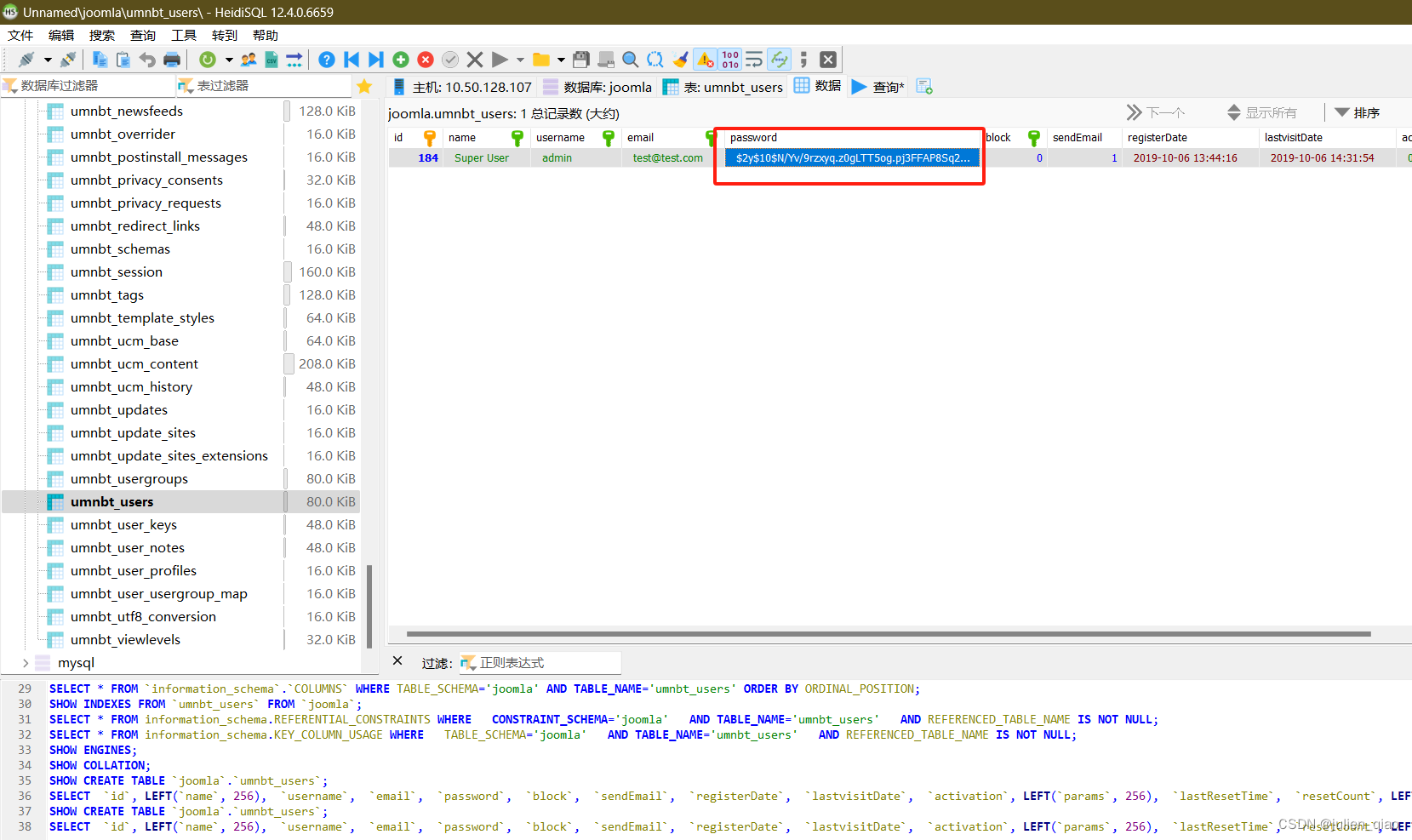This screenshot has height=840, width=1412.
Task: Open dropdown arrow next to refresh icon
Action: point(228,60)
